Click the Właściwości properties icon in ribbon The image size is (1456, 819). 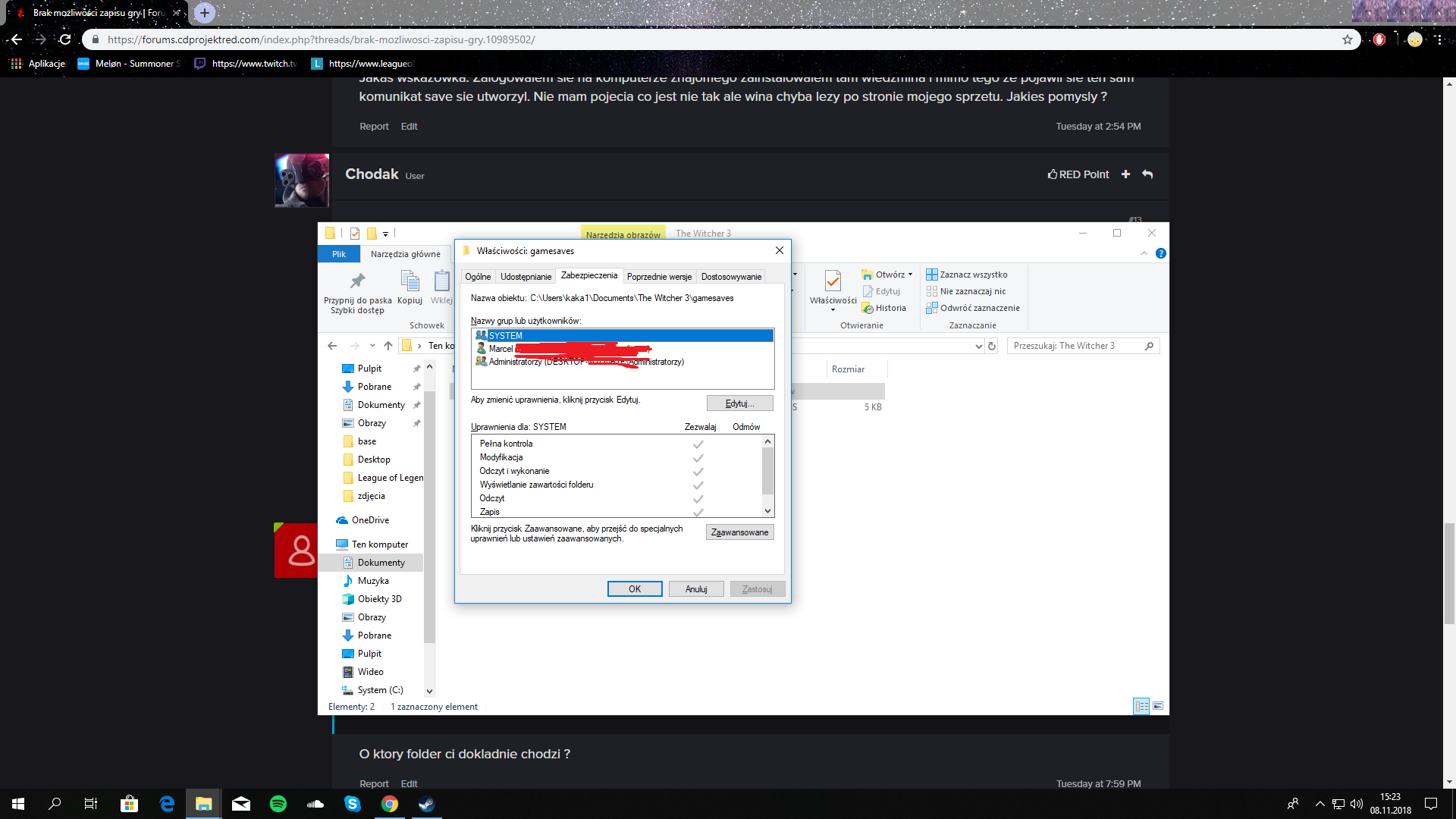coord(833,281)
